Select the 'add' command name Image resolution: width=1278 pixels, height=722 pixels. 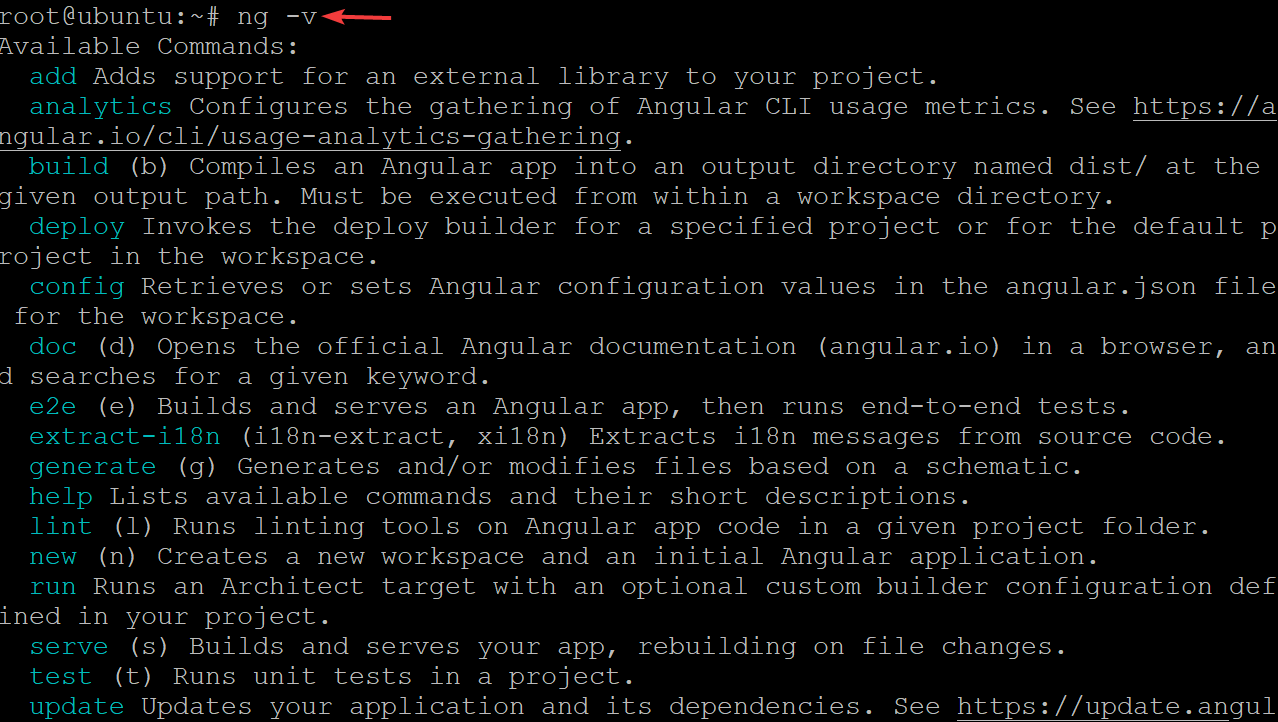(x=53, y=76)
